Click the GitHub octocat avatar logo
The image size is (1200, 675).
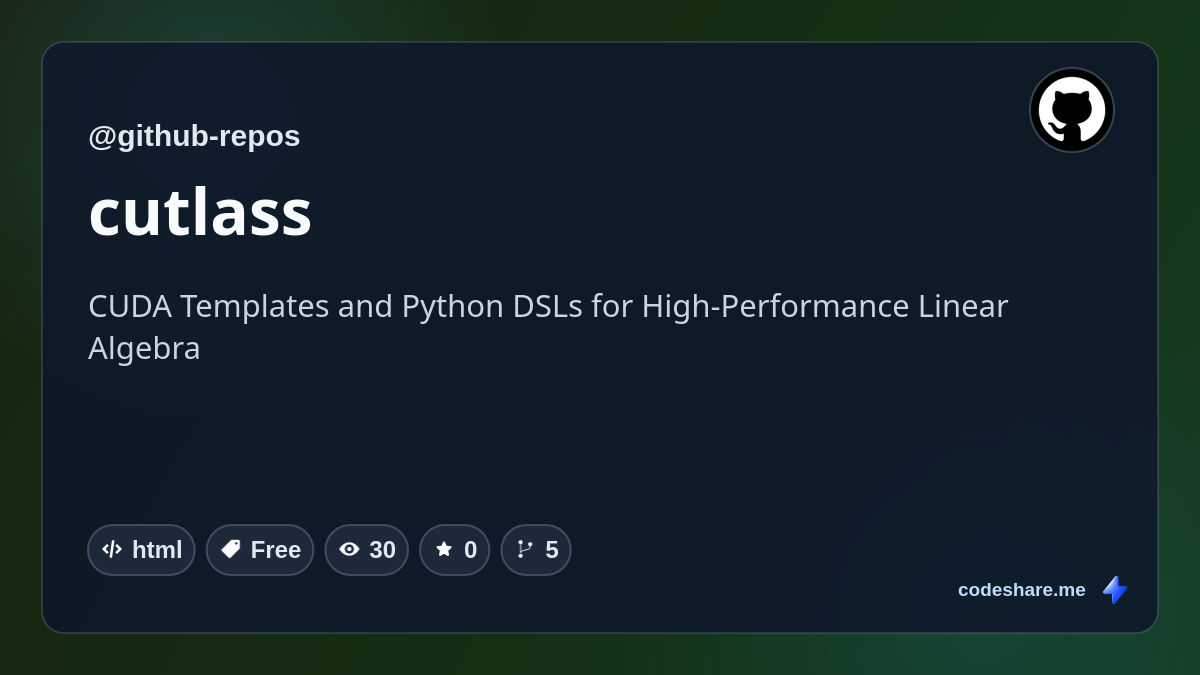click(x=1072, y=110)
